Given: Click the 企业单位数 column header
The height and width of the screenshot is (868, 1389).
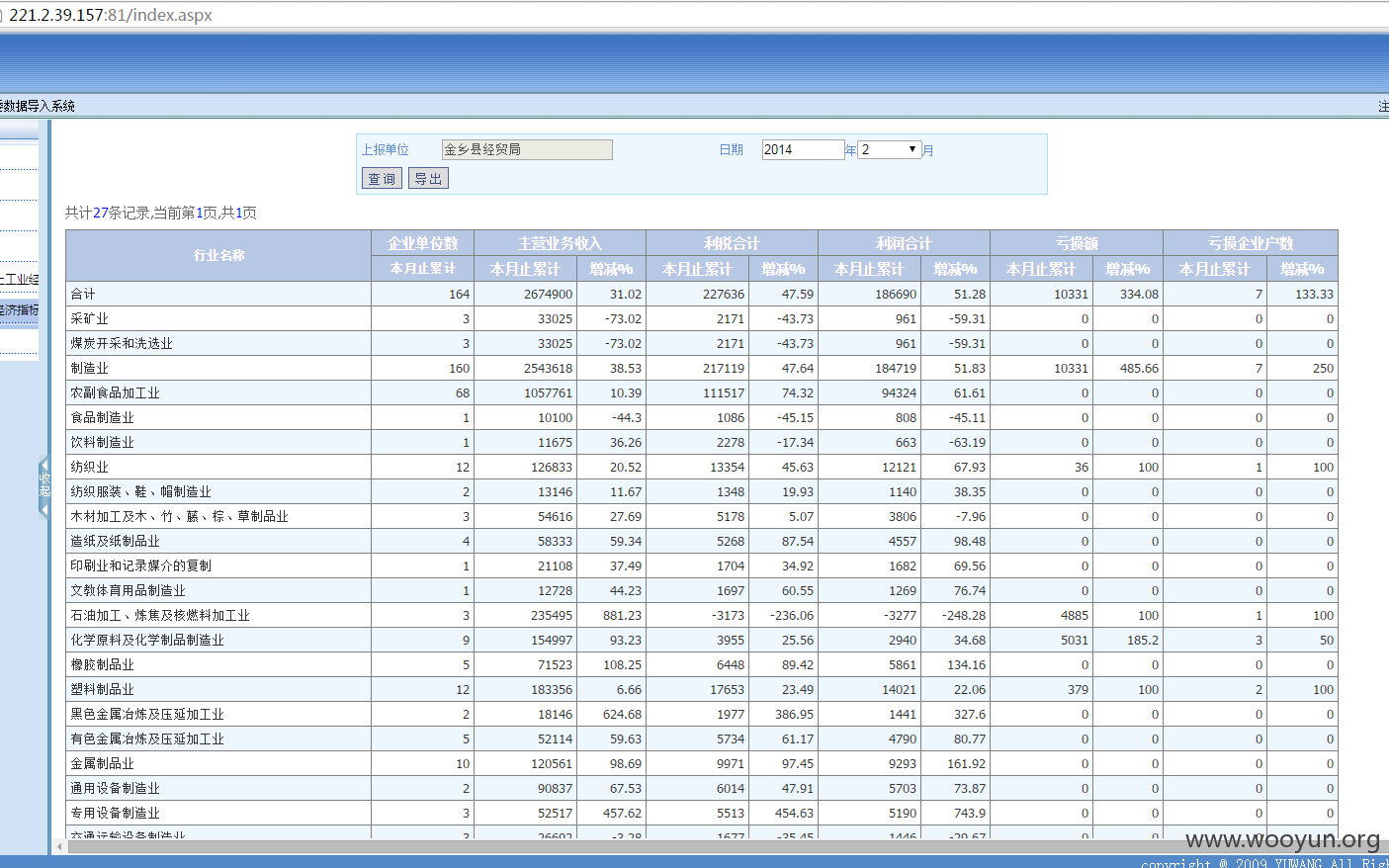Looking at the screenshot, I should click(423, 243).
